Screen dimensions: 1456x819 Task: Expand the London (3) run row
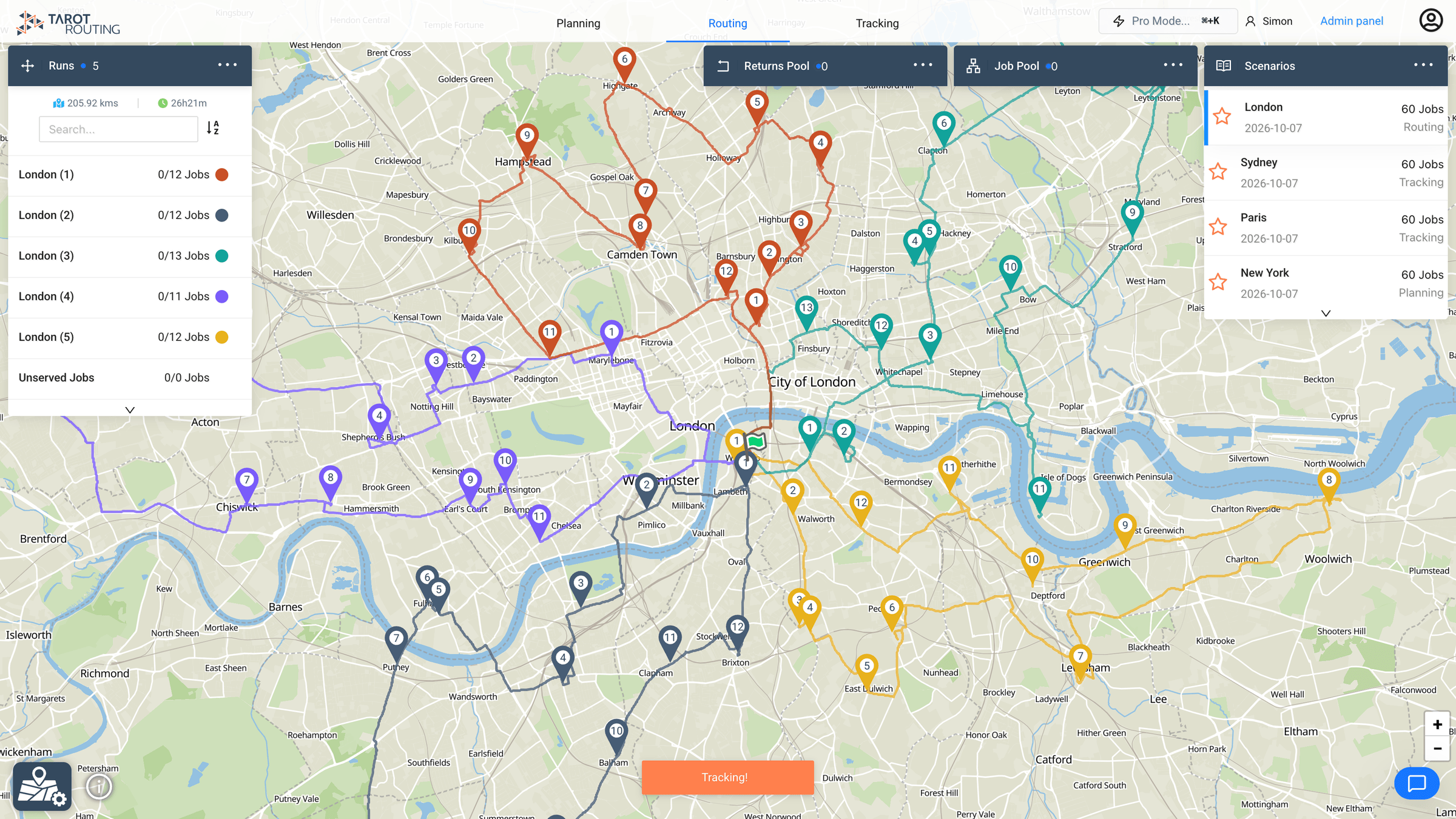pos(130,256)
